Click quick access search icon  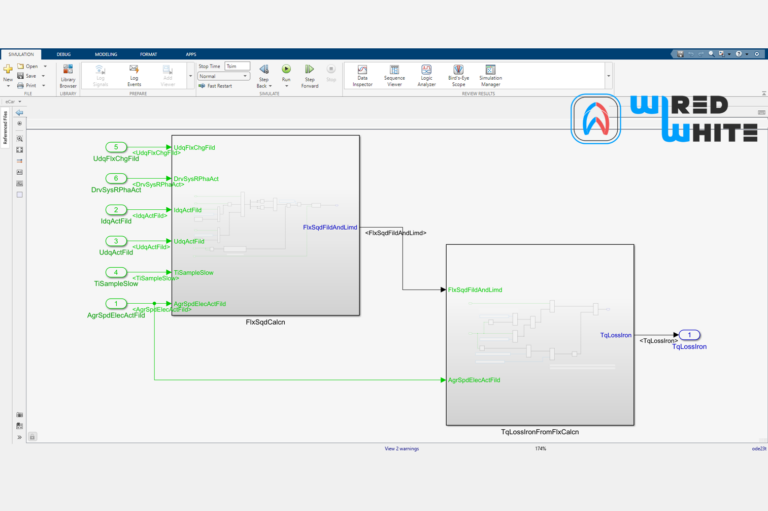[711, 54]
